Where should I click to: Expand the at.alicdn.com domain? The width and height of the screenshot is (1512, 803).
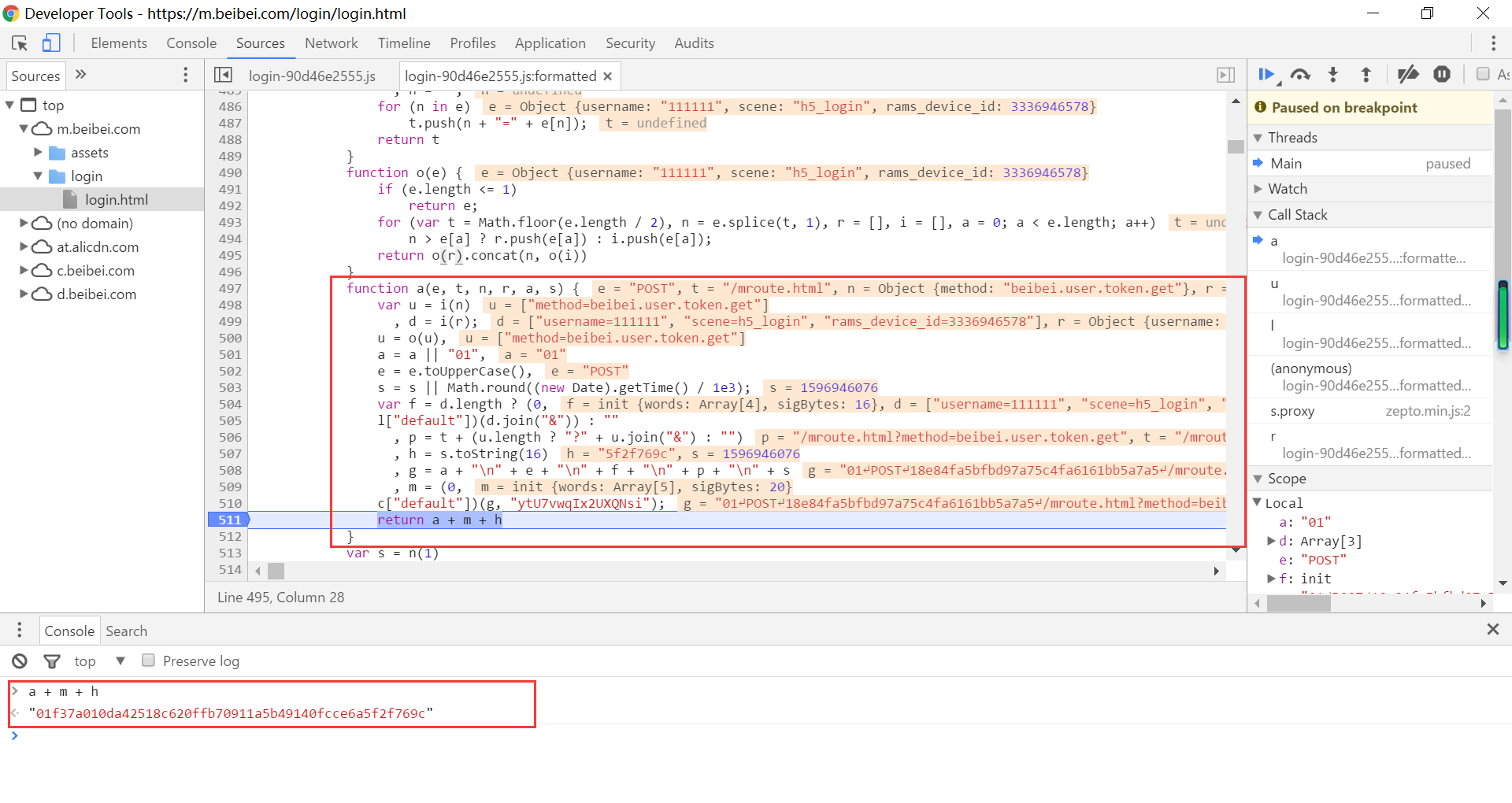pyautogui.click(x=24, y=246)
